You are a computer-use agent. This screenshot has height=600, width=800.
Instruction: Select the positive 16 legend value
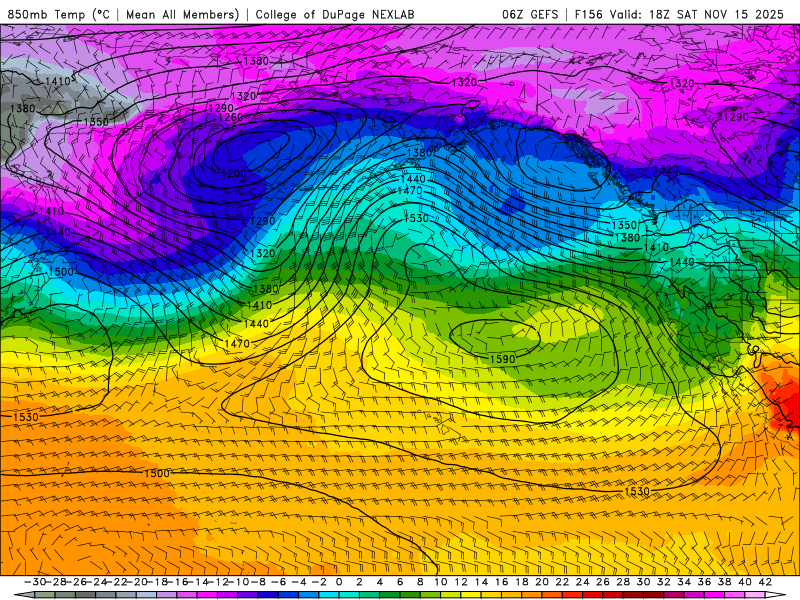tap(502, 582)
